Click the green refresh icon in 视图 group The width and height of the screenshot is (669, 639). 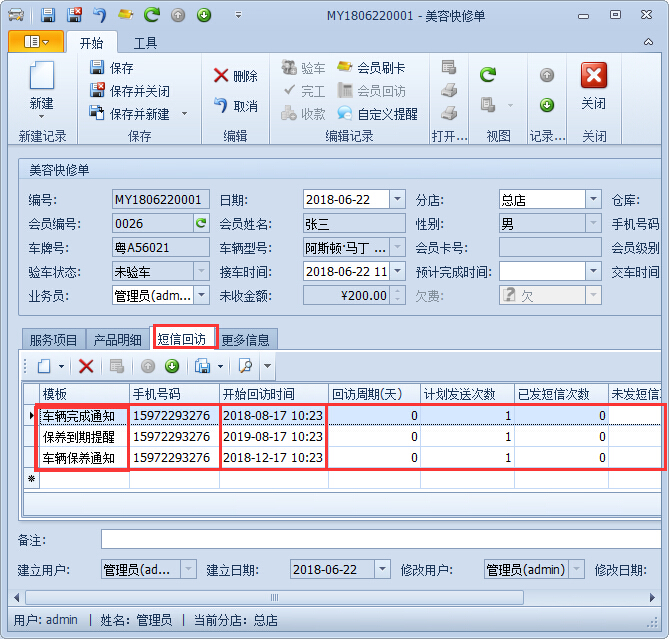click(x=488, y=75)
